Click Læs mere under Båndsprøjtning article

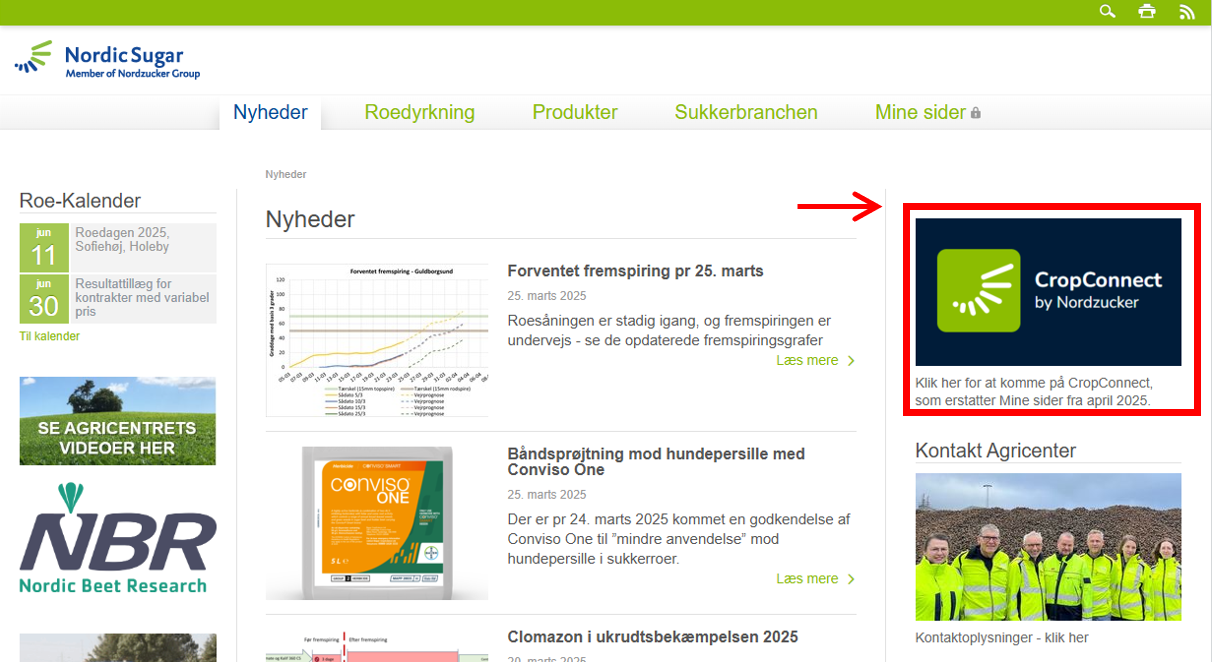point(814,578)
